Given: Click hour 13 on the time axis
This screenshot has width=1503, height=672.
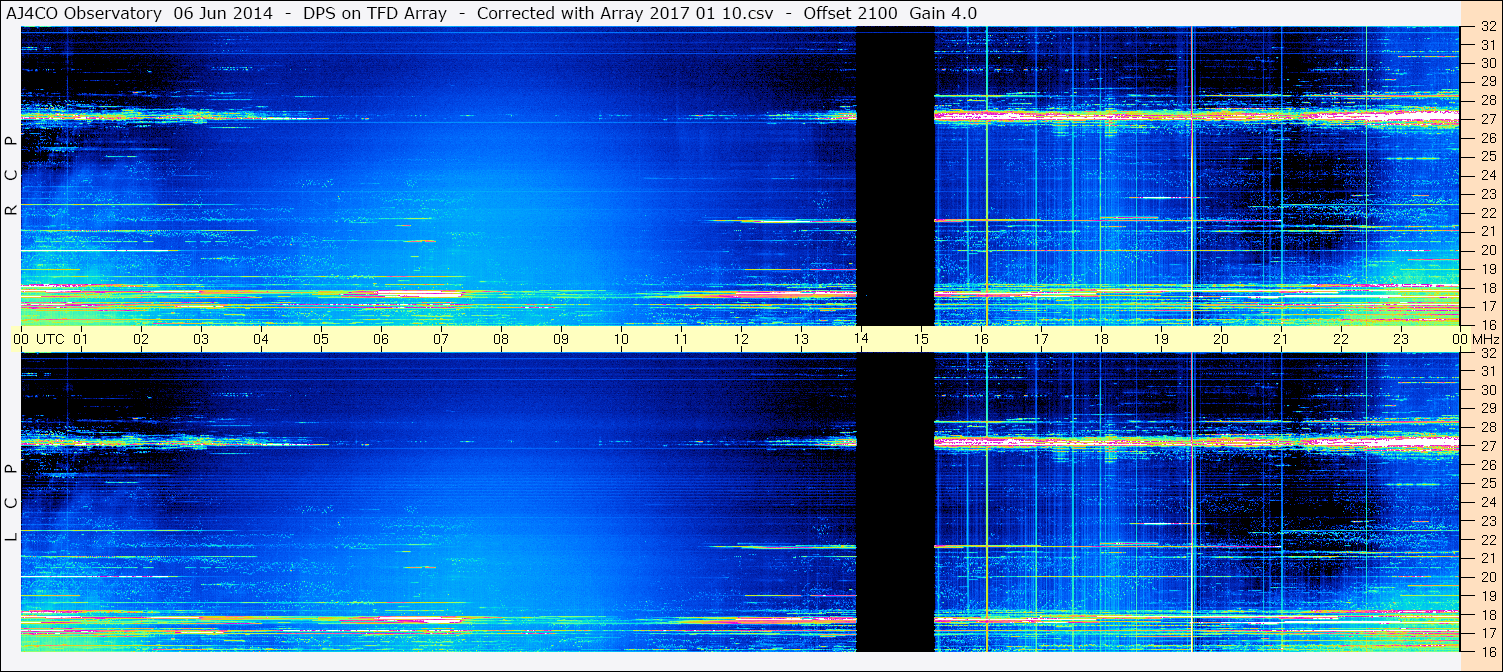Looking at the screenshot, I should coord(801,339).
